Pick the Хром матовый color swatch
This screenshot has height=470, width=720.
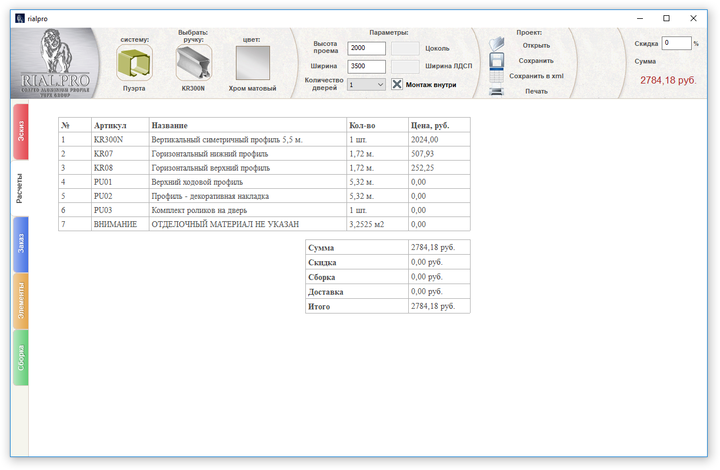252,64
